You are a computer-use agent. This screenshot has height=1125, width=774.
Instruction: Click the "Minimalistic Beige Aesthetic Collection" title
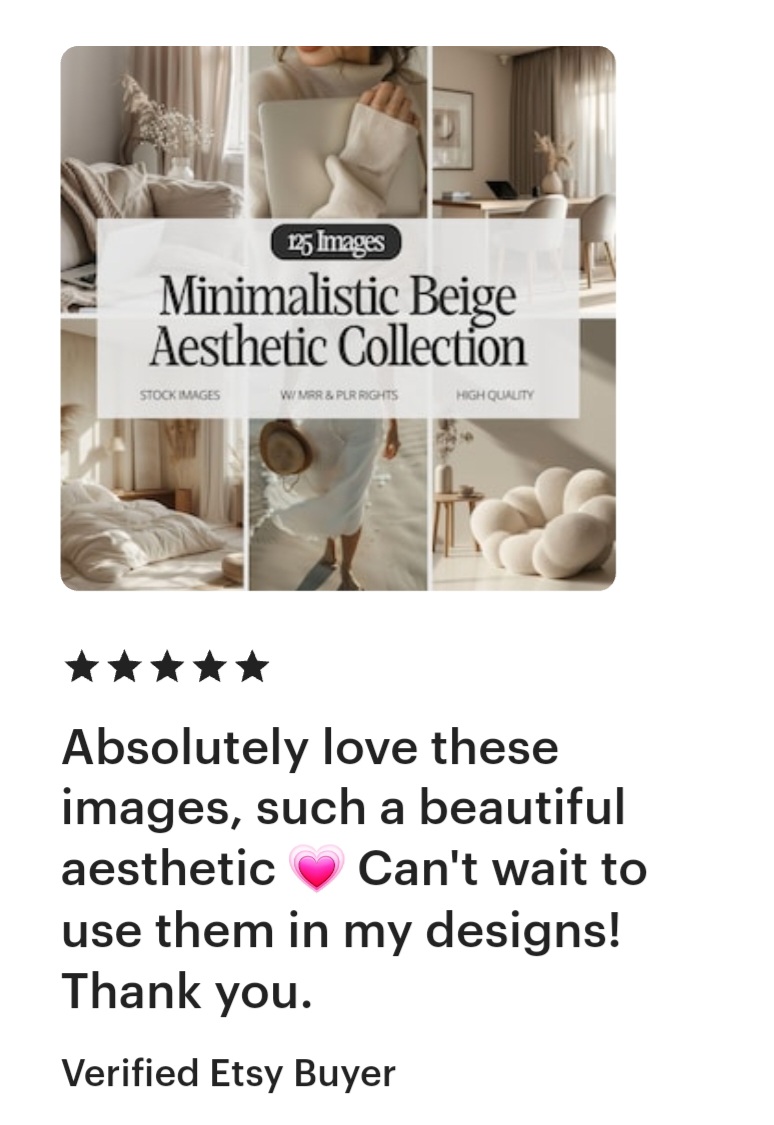point(337,321)
